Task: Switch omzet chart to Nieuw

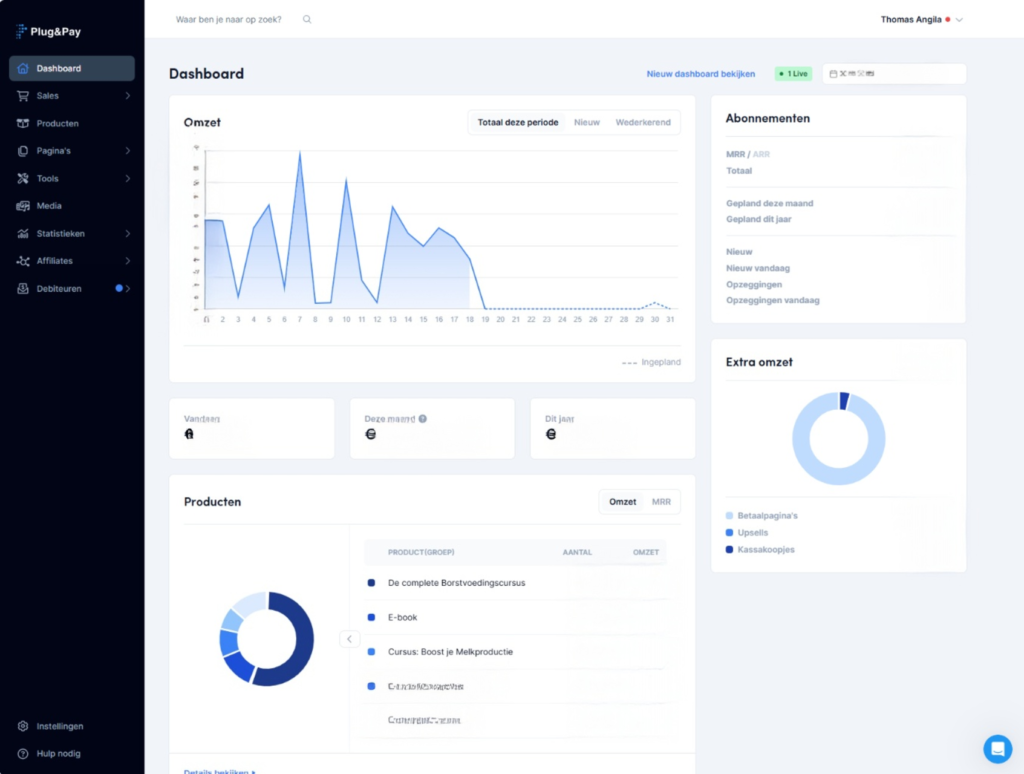Action: [x=587, y=122]
